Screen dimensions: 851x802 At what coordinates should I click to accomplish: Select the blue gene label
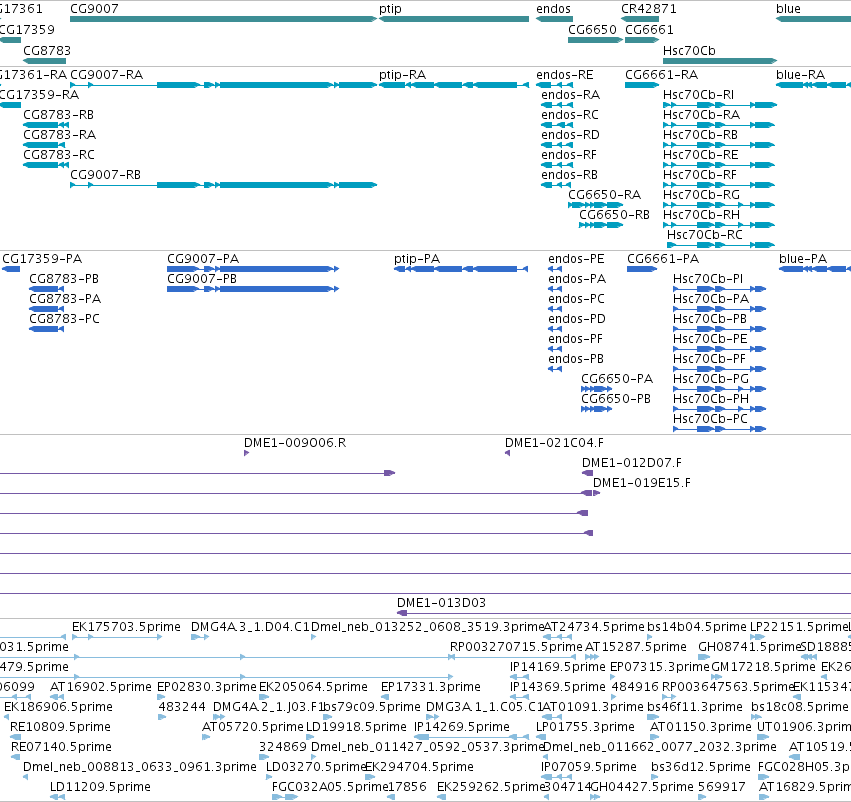[788, 9]
